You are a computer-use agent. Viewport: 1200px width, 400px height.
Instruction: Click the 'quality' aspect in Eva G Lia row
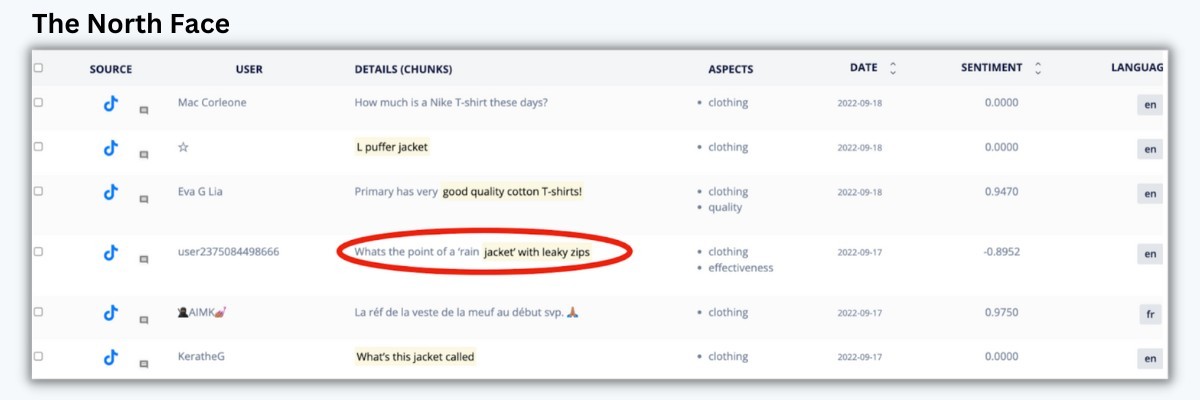click(725, 208)
